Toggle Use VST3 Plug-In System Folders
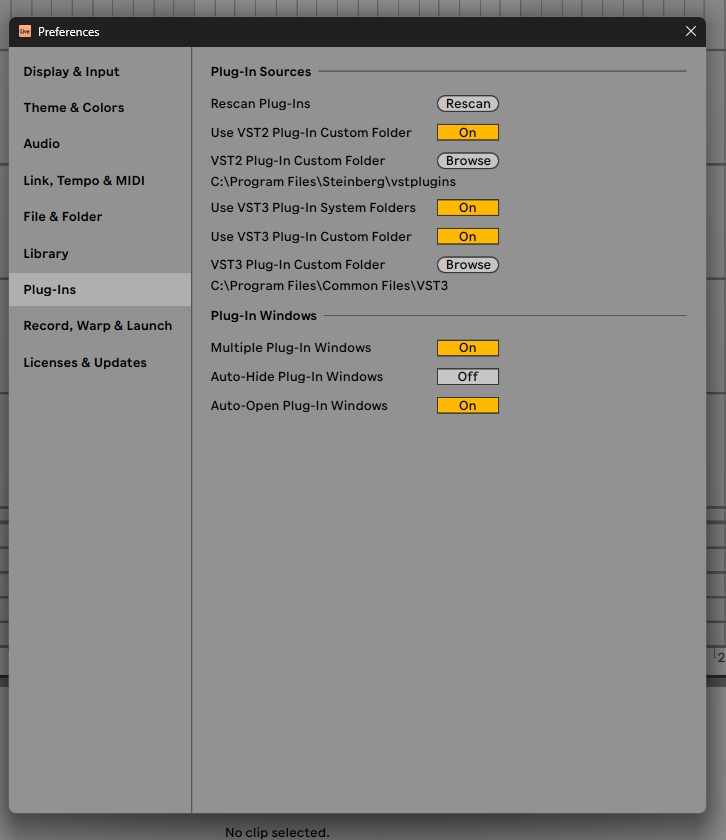 point(468,207)
